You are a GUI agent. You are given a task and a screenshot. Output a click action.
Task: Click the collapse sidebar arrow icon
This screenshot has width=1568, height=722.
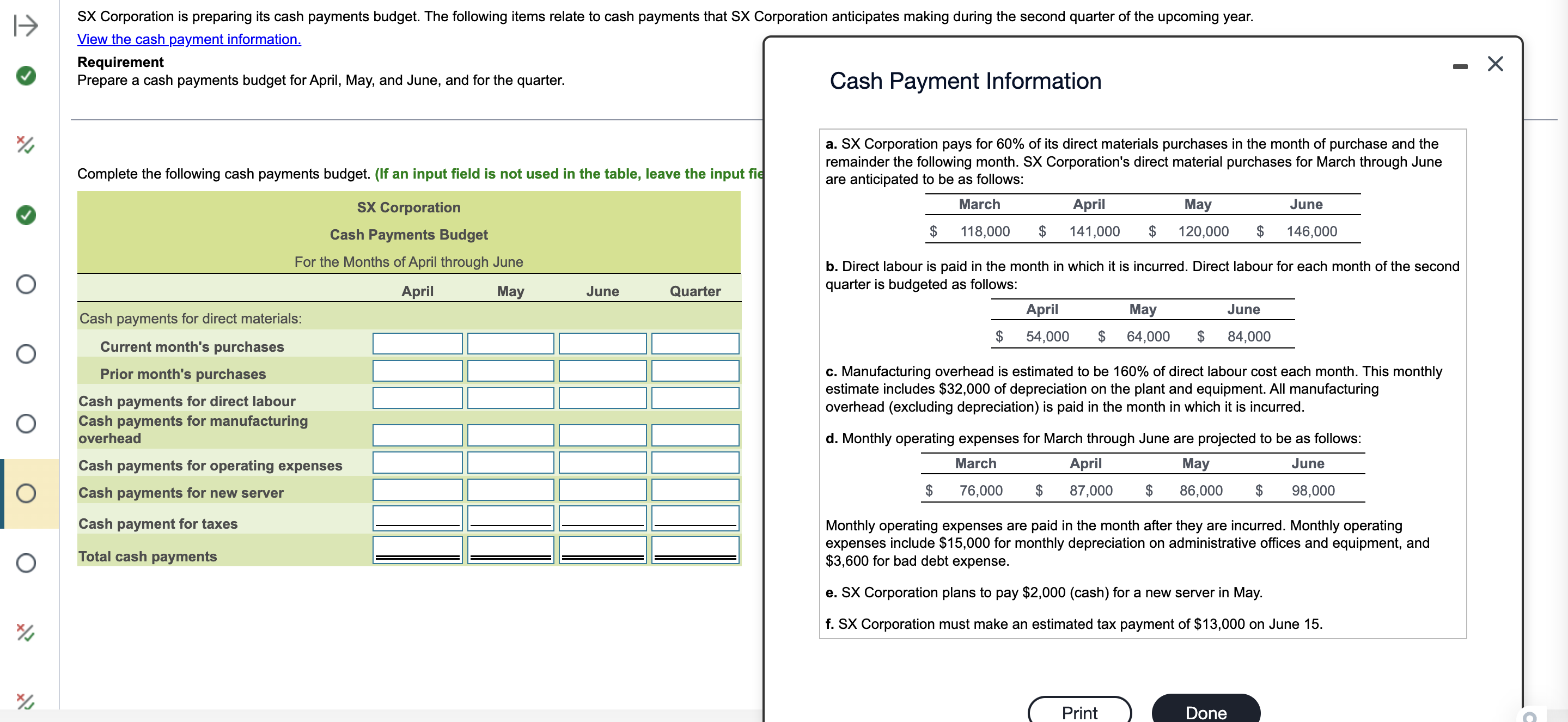tap(26, 26)
